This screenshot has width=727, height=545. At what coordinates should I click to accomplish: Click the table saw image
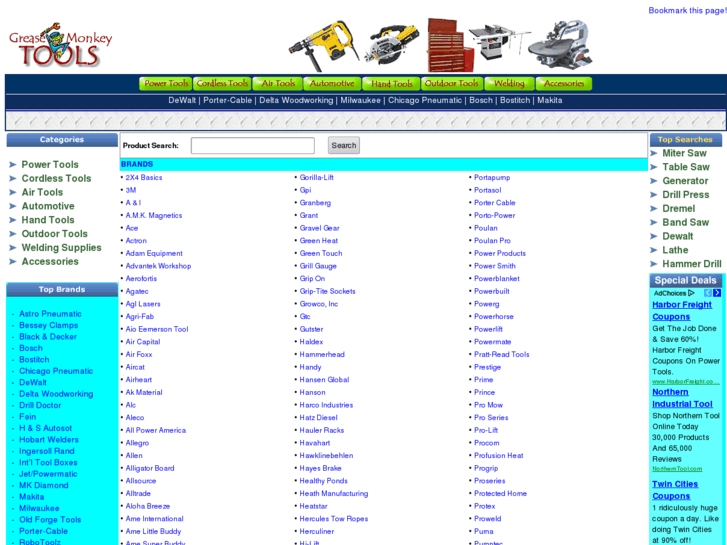click(x=498, y=44)
